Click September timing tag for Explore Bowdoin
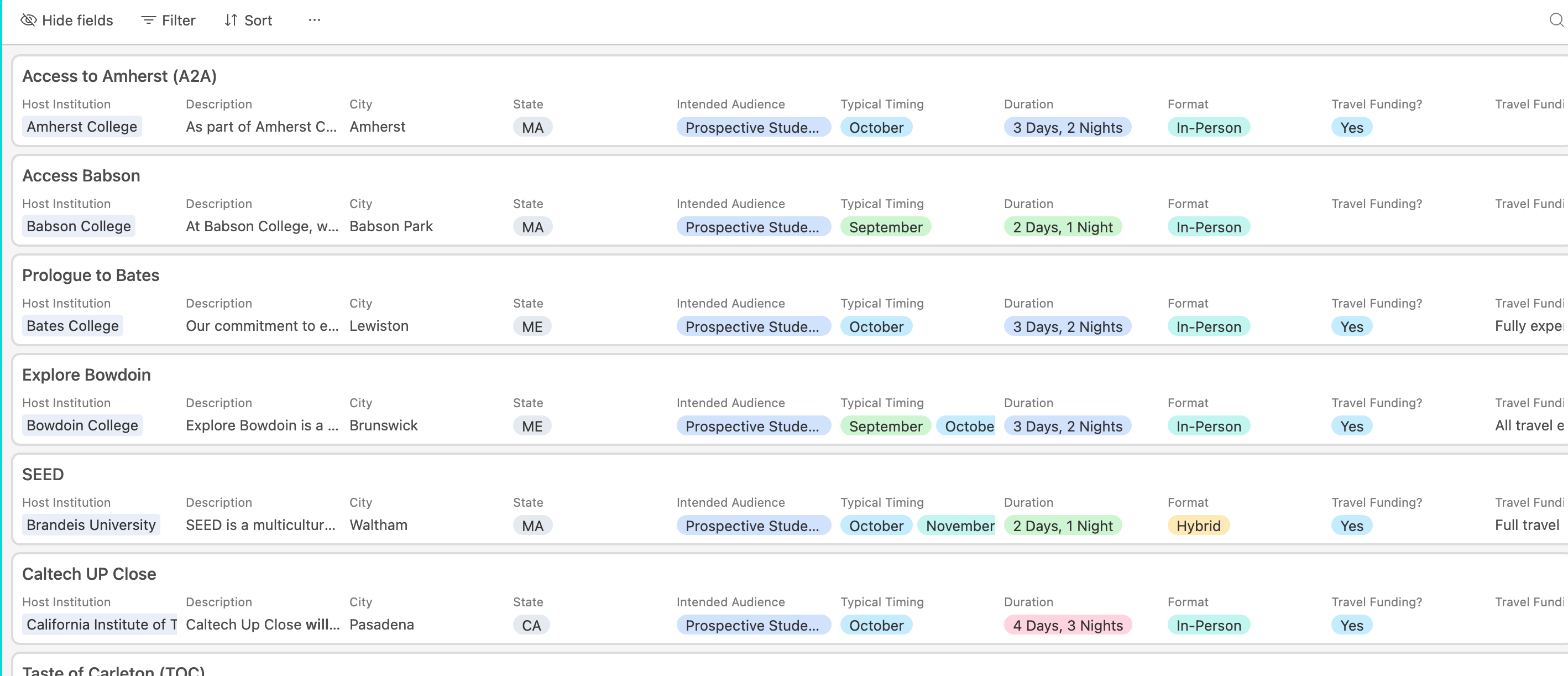This screenshot has height=676, width=1568. [886, 427]
